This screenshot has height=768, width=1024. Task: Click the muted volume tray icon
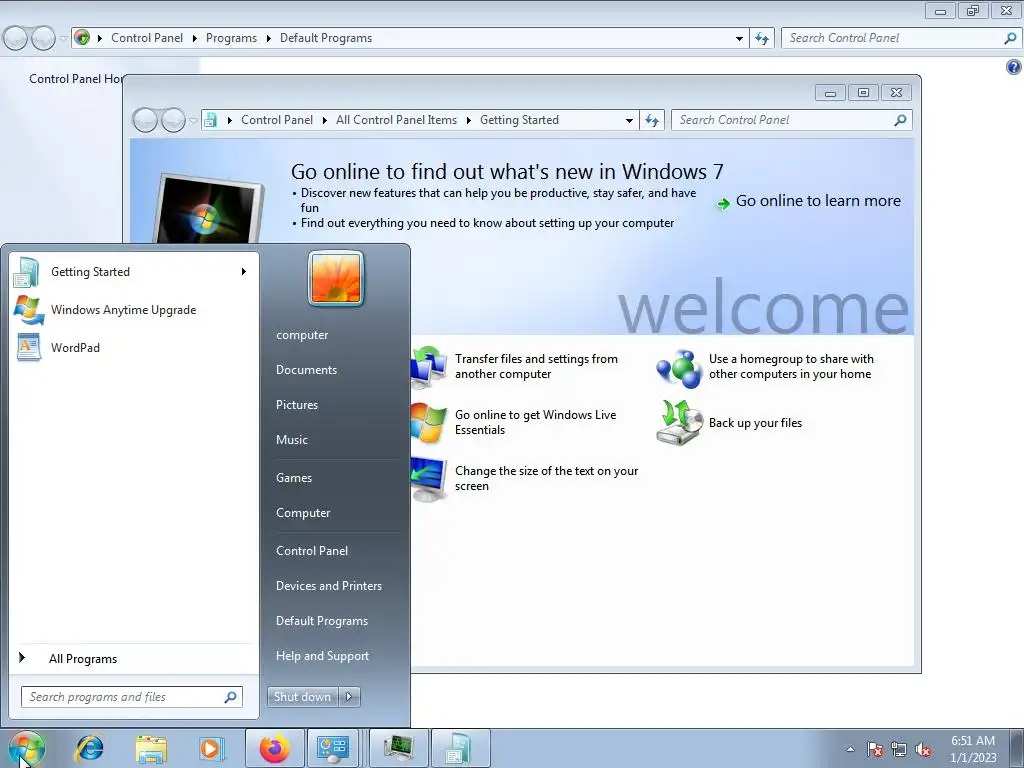click(x=923, y=749)
